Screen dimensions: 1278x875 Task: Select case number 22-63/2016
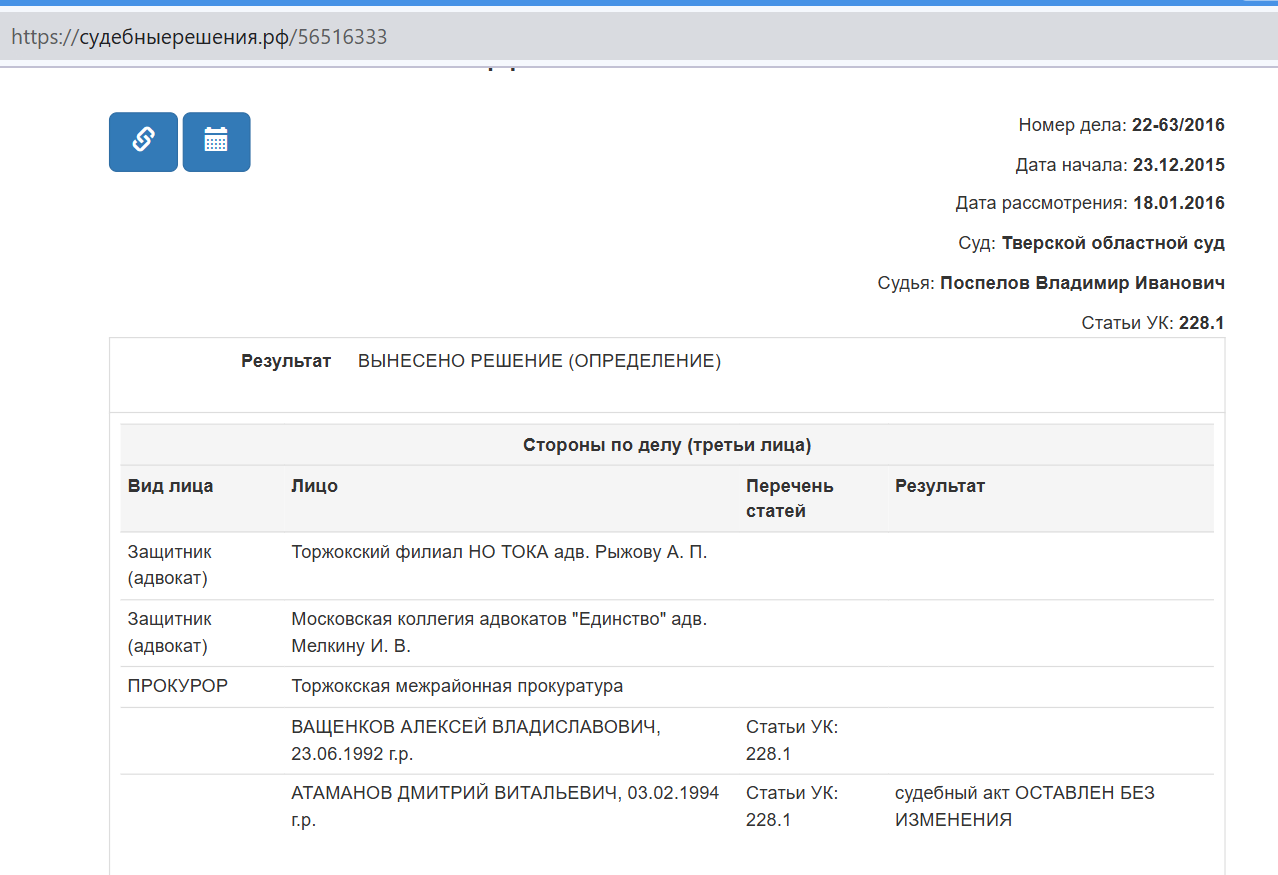pos(1178,125)
